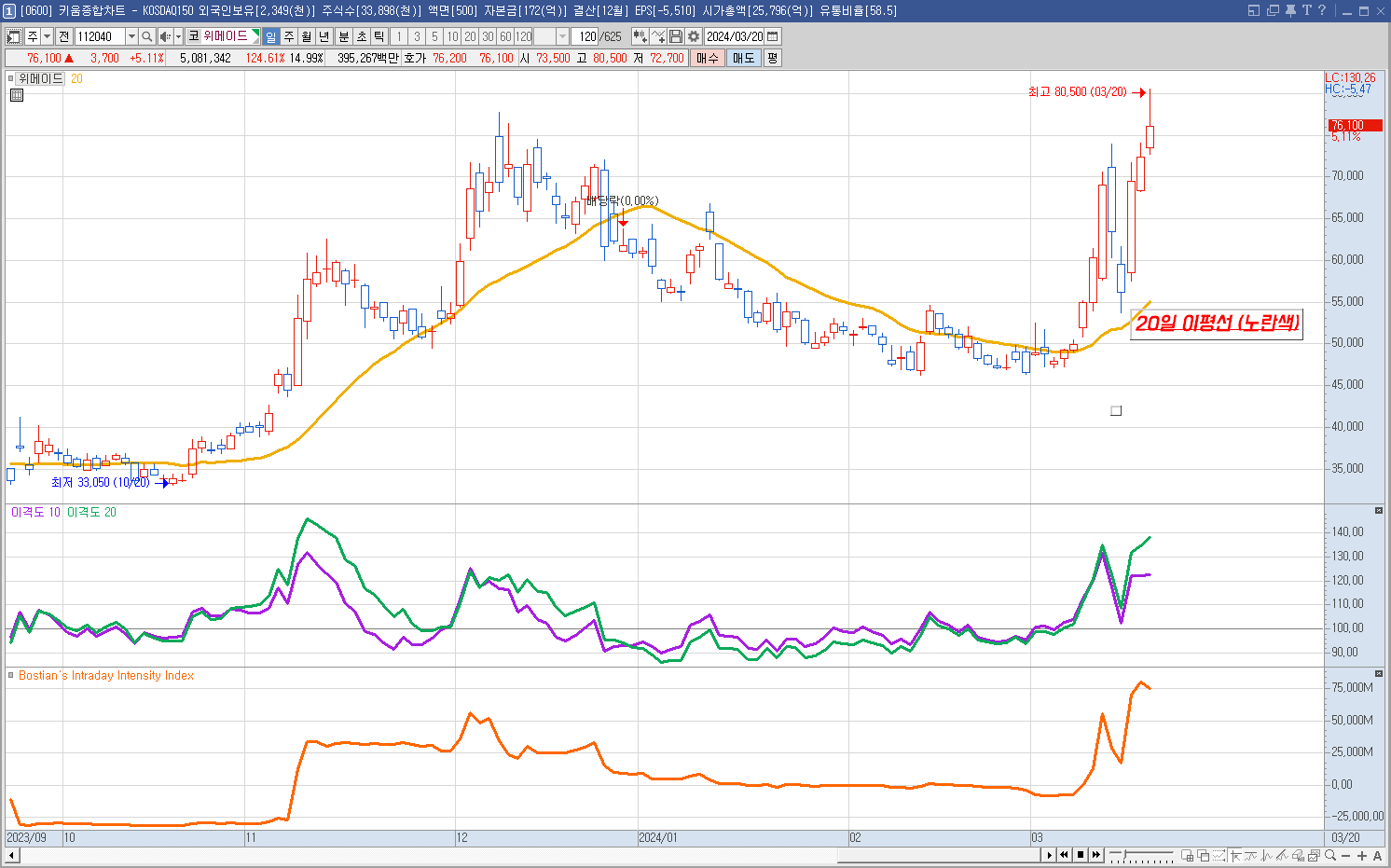Click the A text icon at bottom right

1377,856
